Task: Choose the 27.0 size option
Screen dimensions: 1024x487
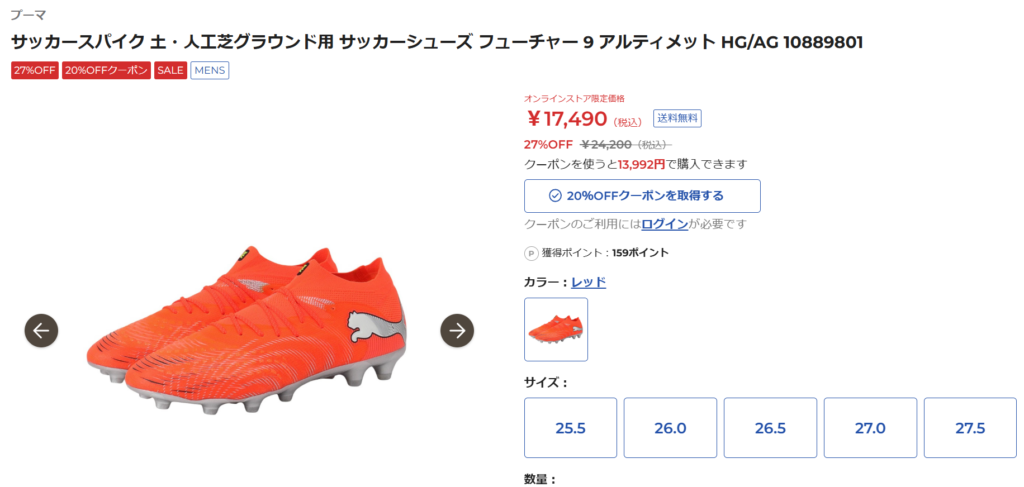Action: (870, 428)
